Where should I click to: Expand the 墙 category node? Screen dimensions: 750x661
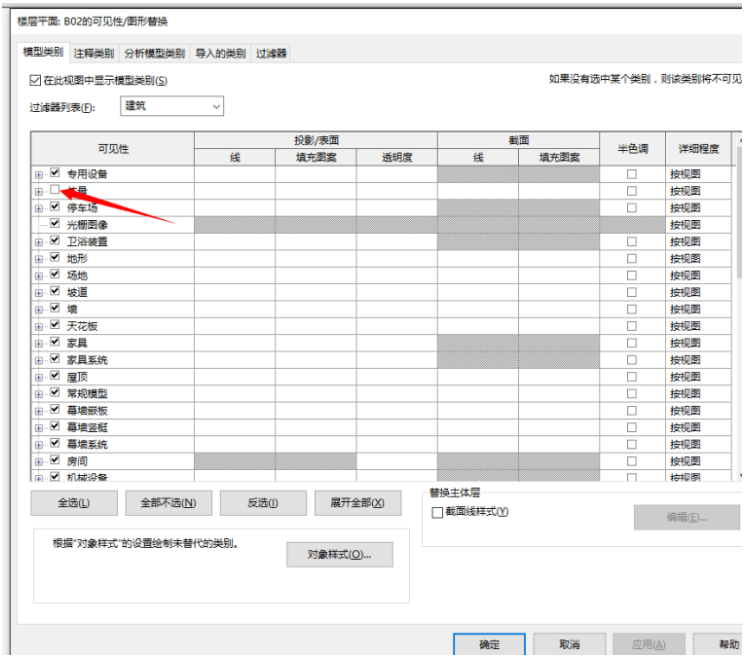(39, 310)
